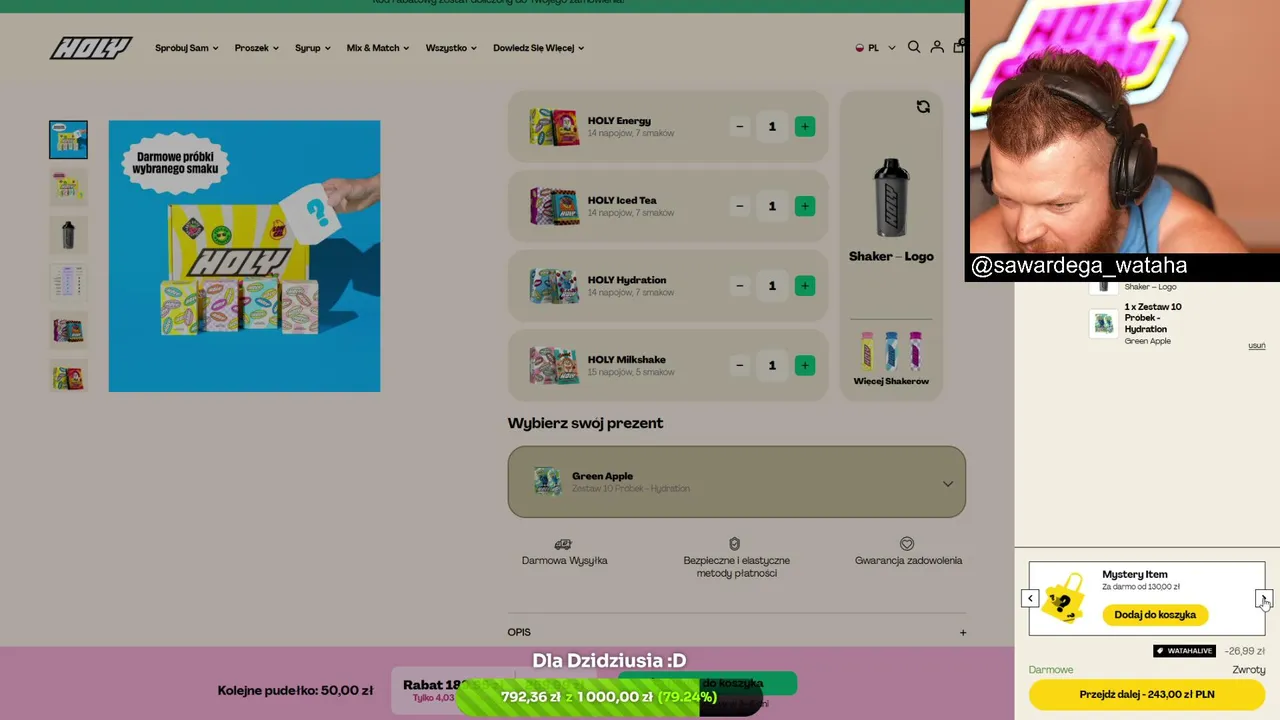Open the Spróbuj Sam menu
The height and width of the screenshot is (720, 1280).
pos(186,48)
